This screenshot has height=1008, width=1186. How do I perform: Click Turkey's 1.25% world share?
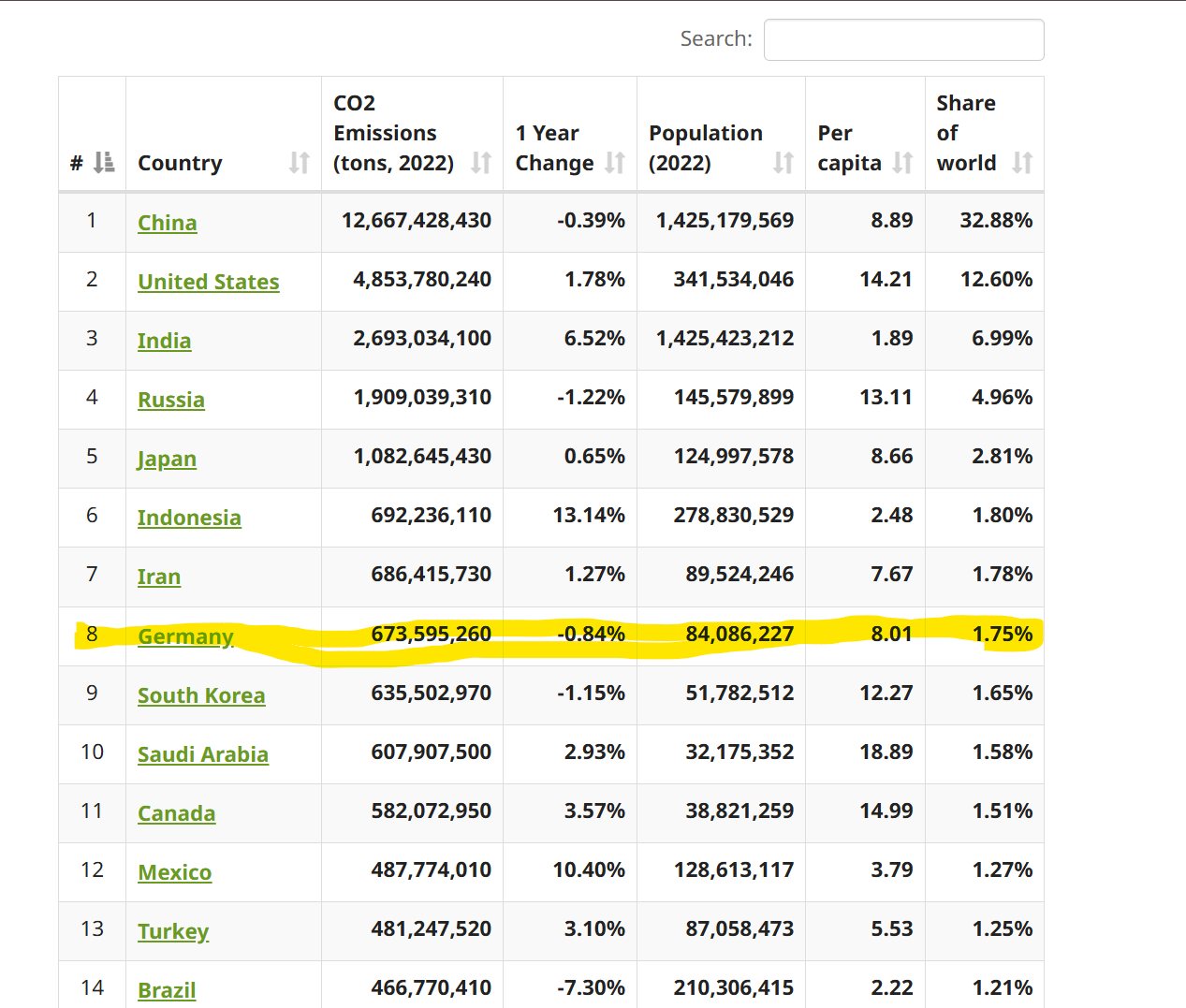[x=1003, y=928]
